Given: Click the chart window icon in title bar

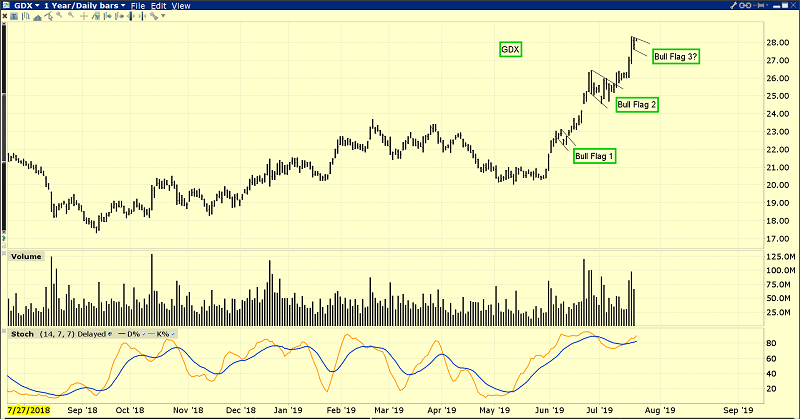Looking at the screenshot, I should click(x=6, y=5).
